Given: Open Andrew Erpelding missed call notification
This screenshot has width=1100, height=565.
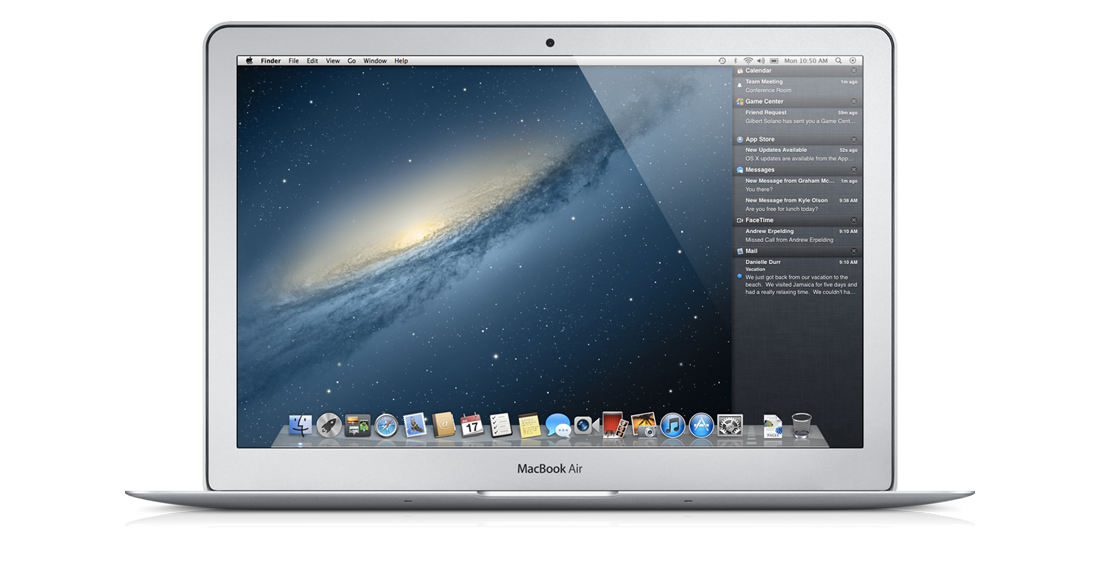Looking at the screenshot, I should click(x=798, y=236).
